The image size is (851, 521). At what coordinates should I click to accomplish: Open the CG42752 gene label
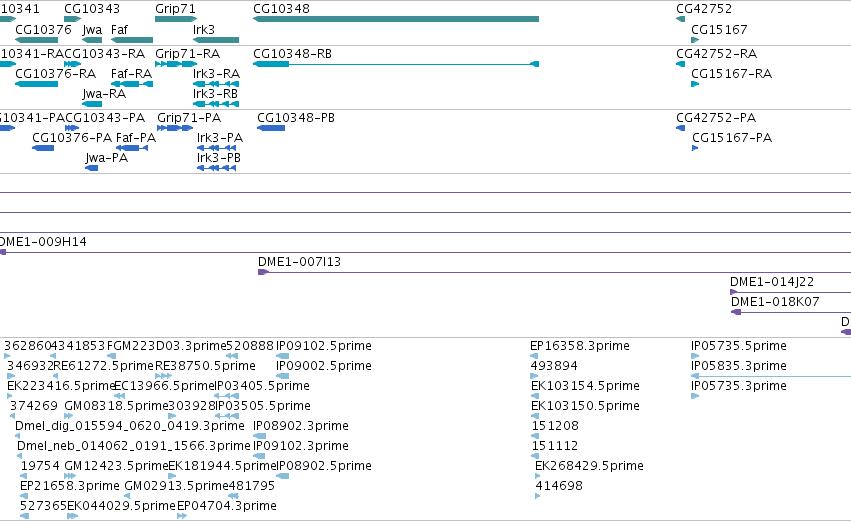[704, 9]
